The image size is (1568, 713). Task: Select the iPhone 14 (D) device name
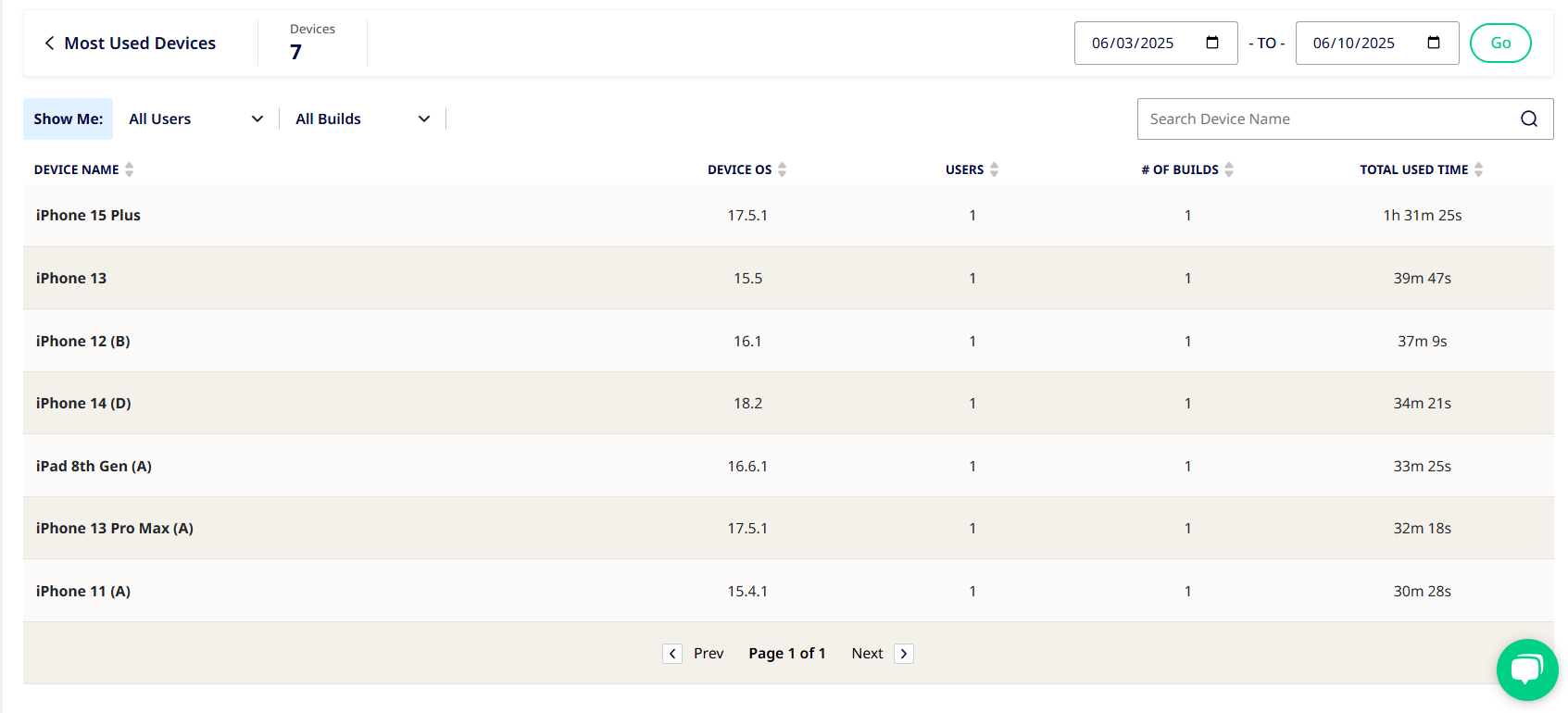[x=83, y=403]
